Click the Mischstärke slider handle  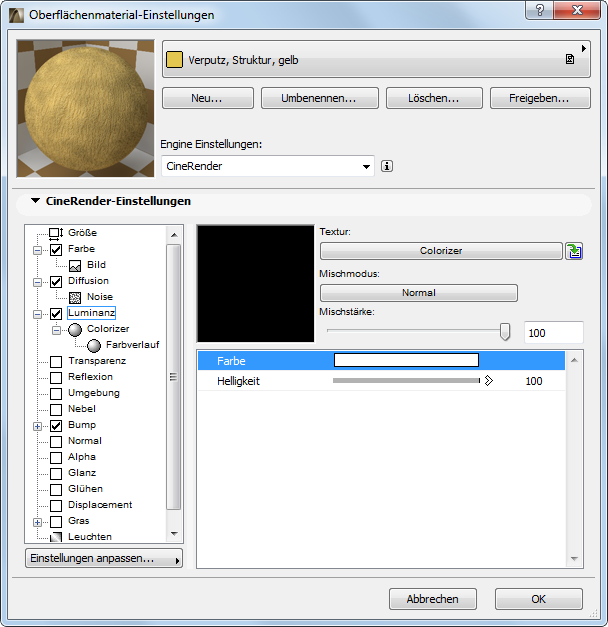point(505,332)
